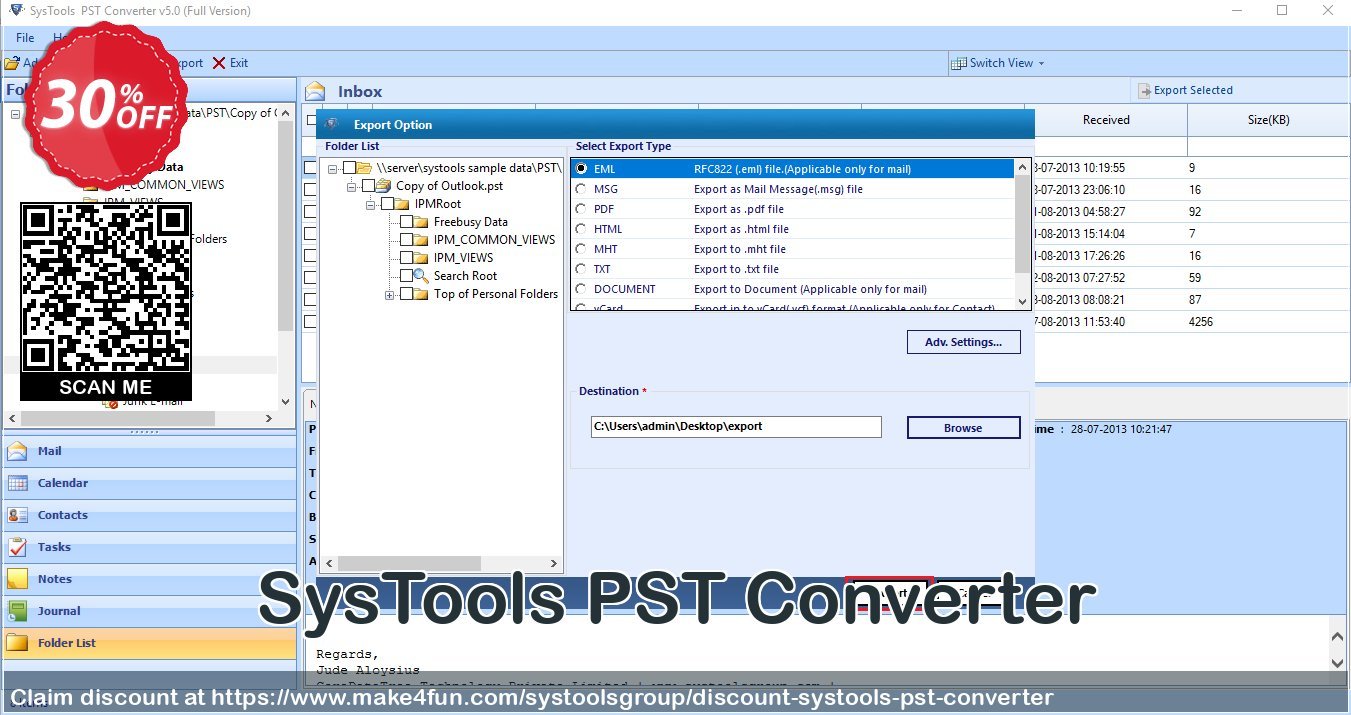Sort by the Size(KB) column header
1351x715 pixels.
click(1267, 120)
